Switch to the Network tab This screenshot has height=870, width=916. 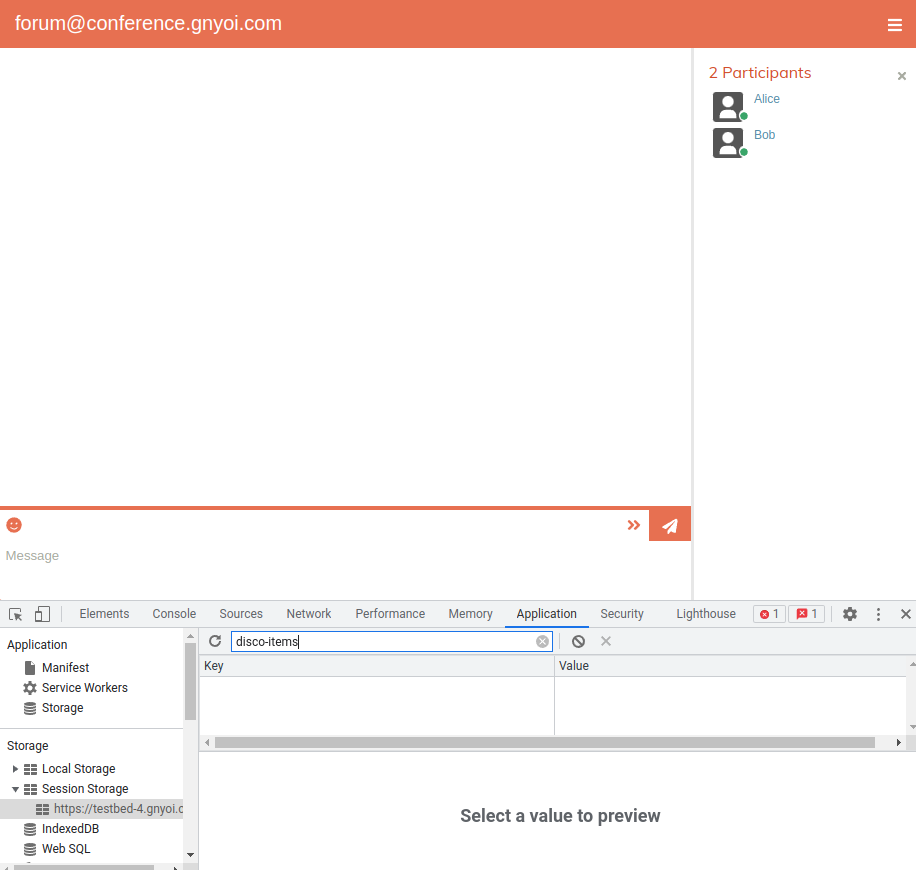pyautogui.click(x=308, y=613)
